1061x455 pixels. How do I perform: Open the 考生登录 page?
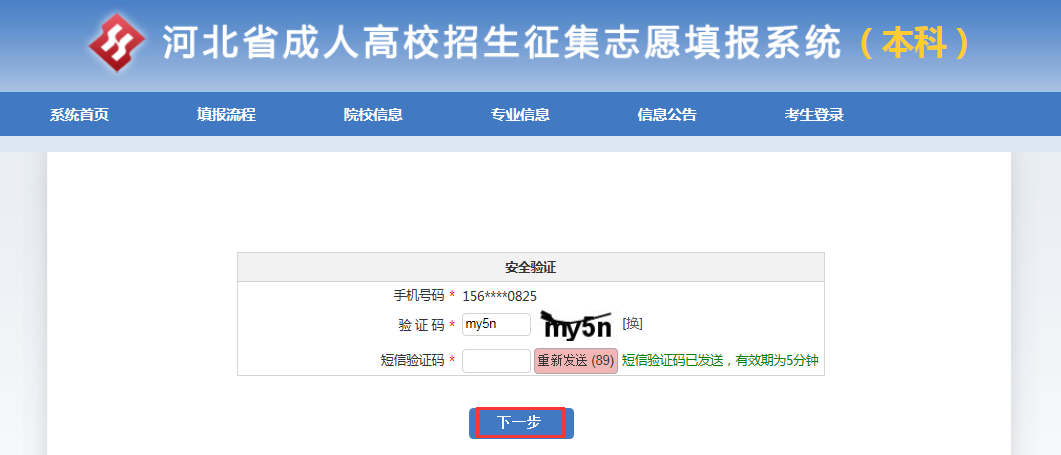(814, 115)
